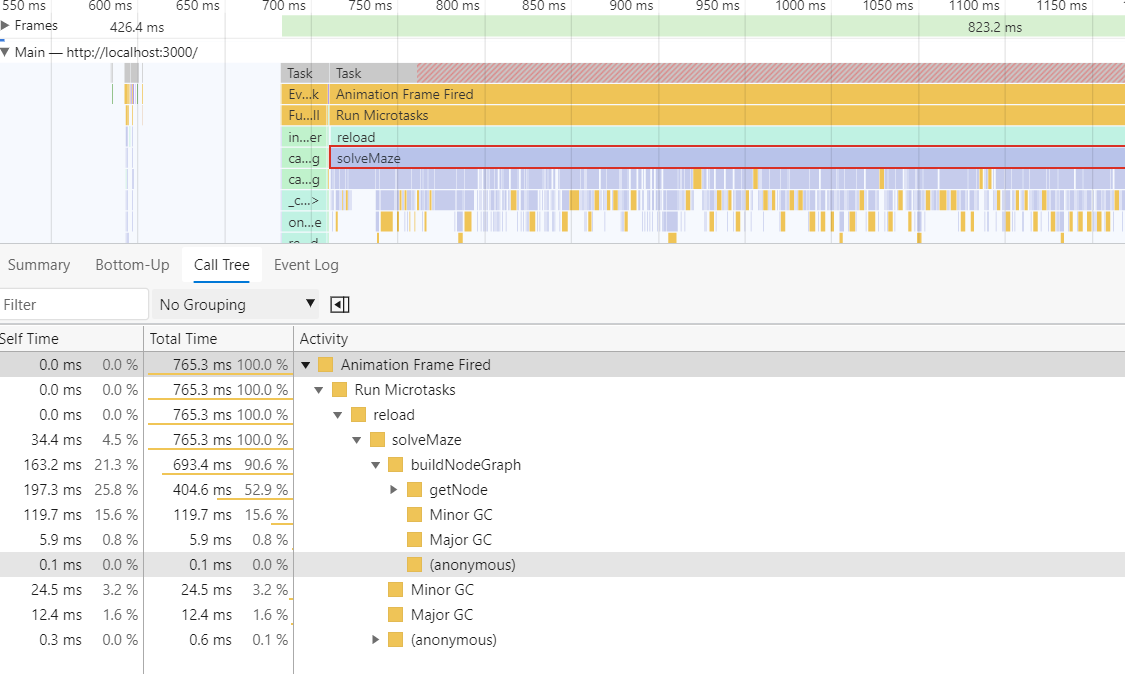This screenshot has height=674, width=1125.
Task: Open the No Grouping dropdown
Action: click(235, 304)
